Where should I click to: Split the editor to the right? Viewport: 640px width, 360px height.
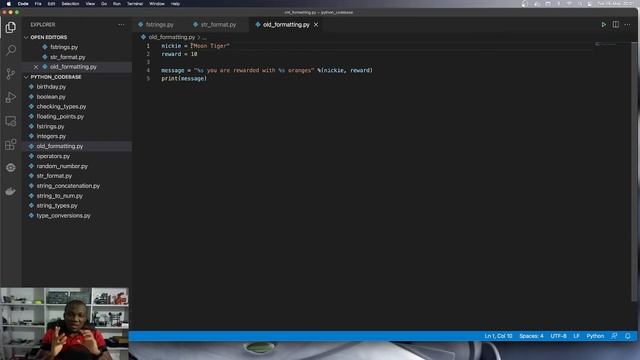[616, 24]
